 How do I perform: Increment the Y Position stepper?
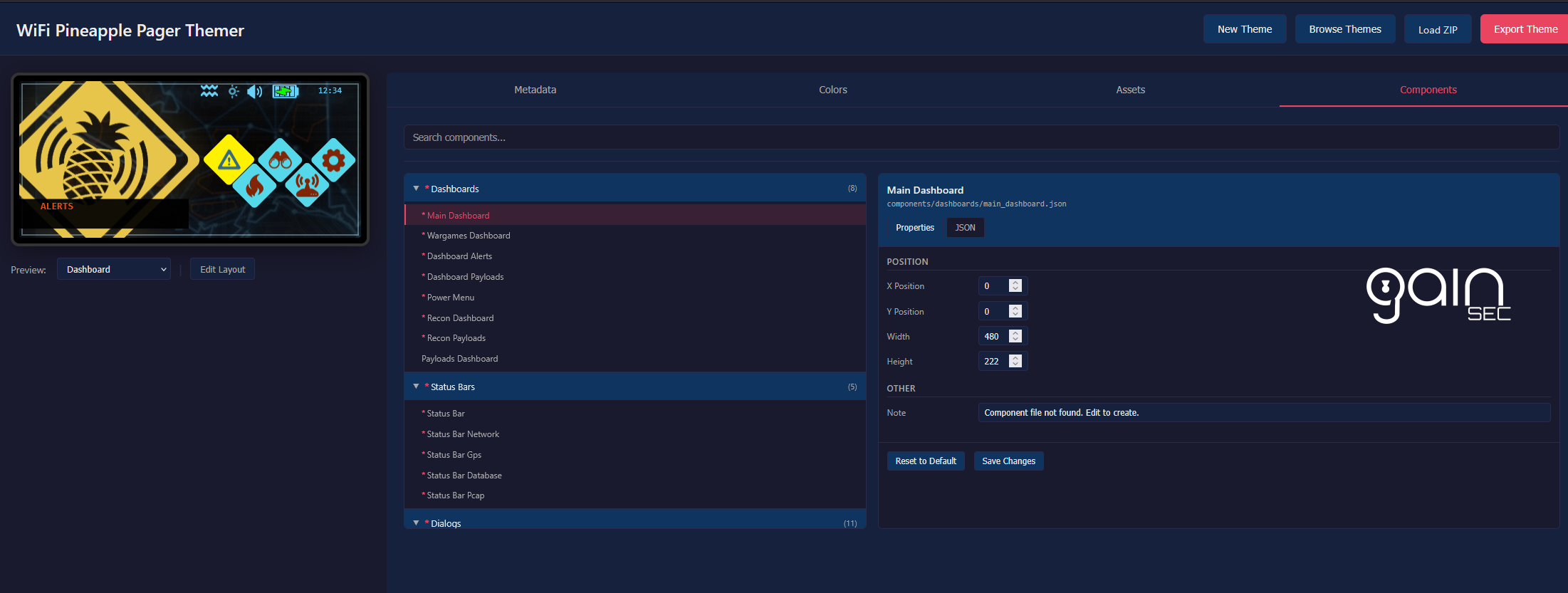click(1015, 308)
